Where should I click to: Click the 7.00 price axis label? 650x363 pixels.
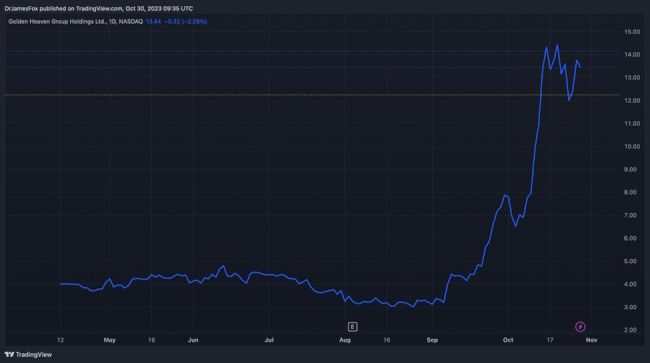[x=630, y=215]
